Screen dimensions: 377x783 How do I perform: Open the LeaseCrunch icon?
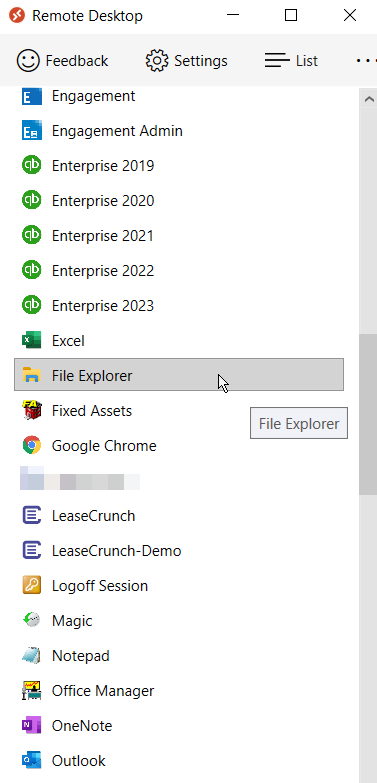(32, 515)
